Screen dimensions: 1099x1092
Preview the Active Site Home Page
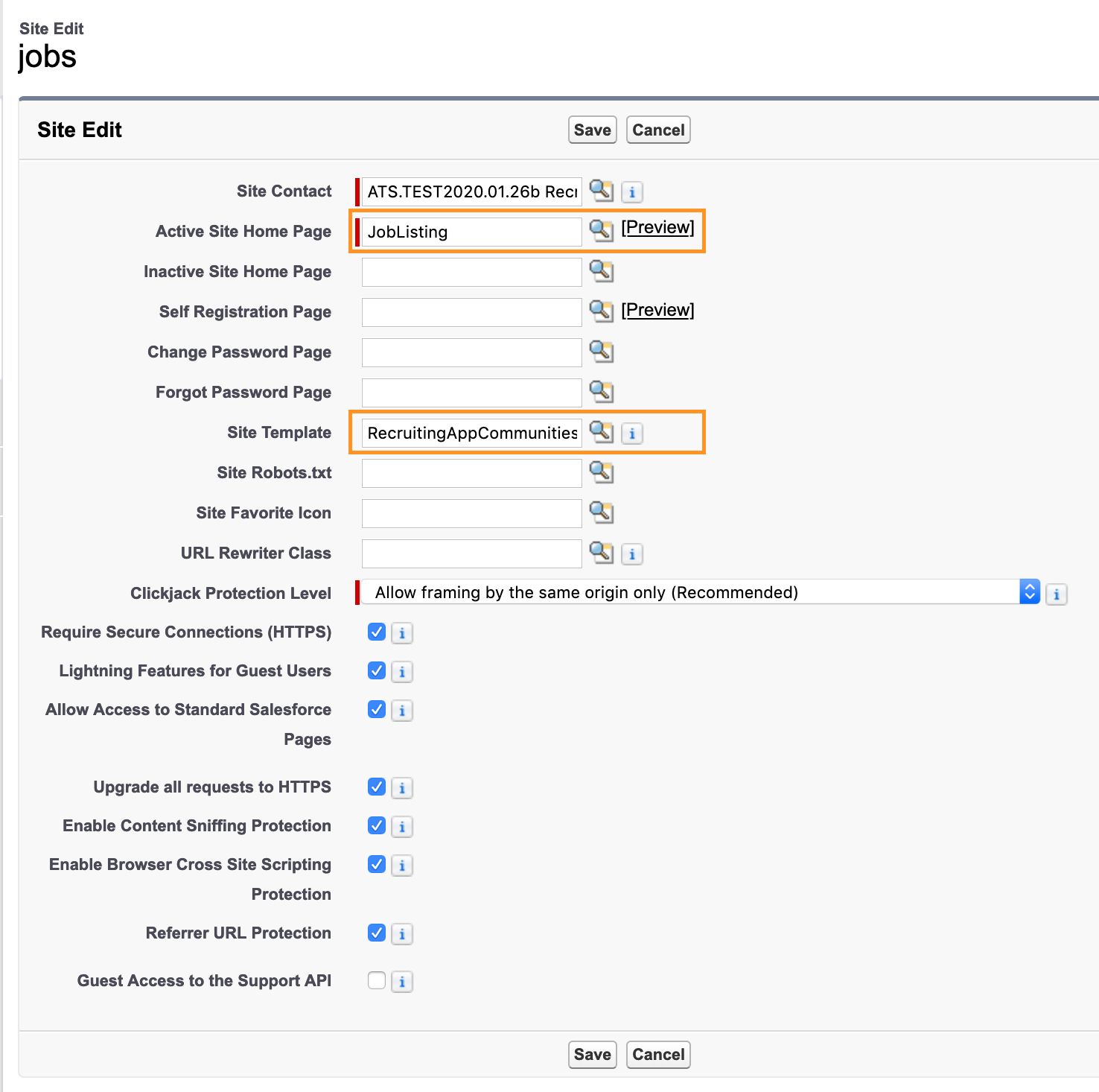tap(657, 227)
